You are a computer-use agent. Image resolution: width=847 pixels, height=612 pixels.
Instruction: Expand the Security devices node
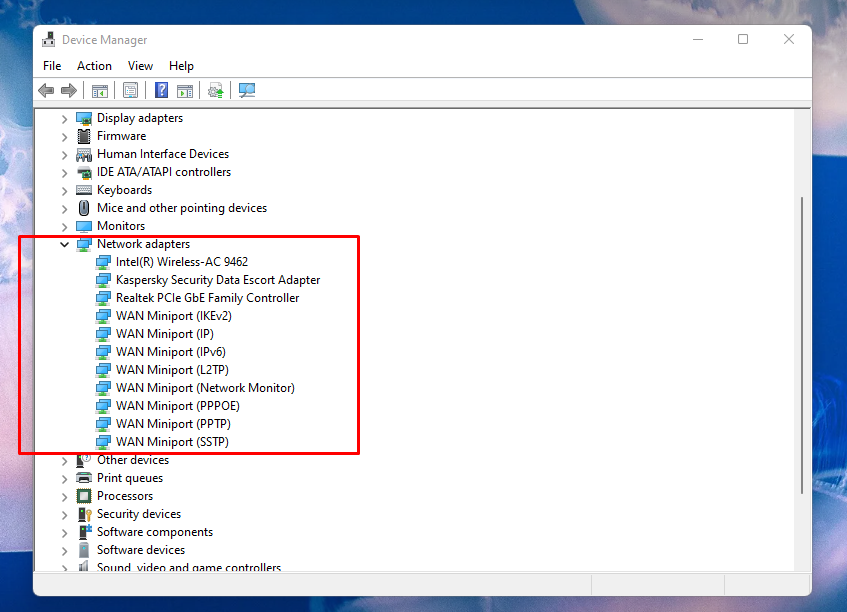coord(64,515)
